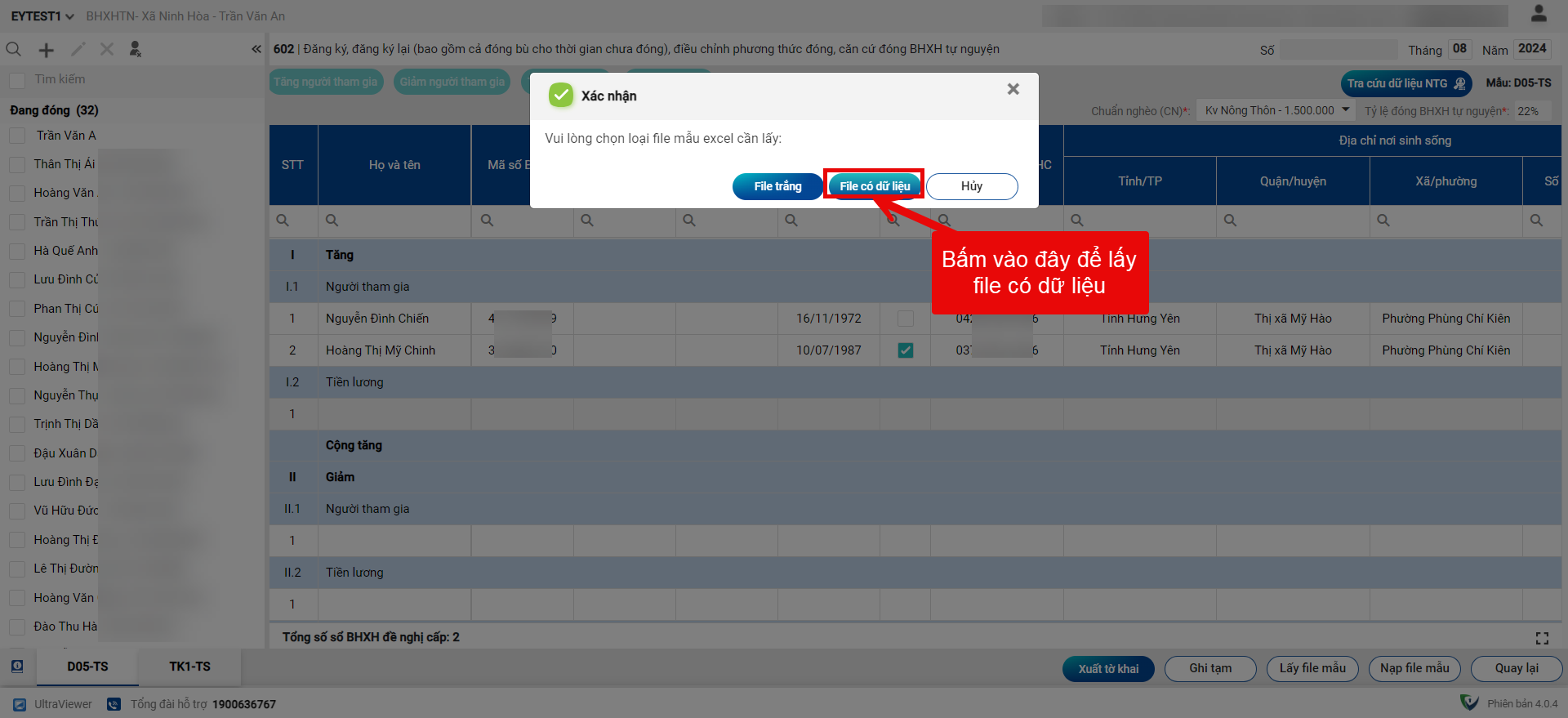Viewport: 1568px width, 718px height.
Task: Click the fullscreen expand icon below table
Action: click(1542, 638)
